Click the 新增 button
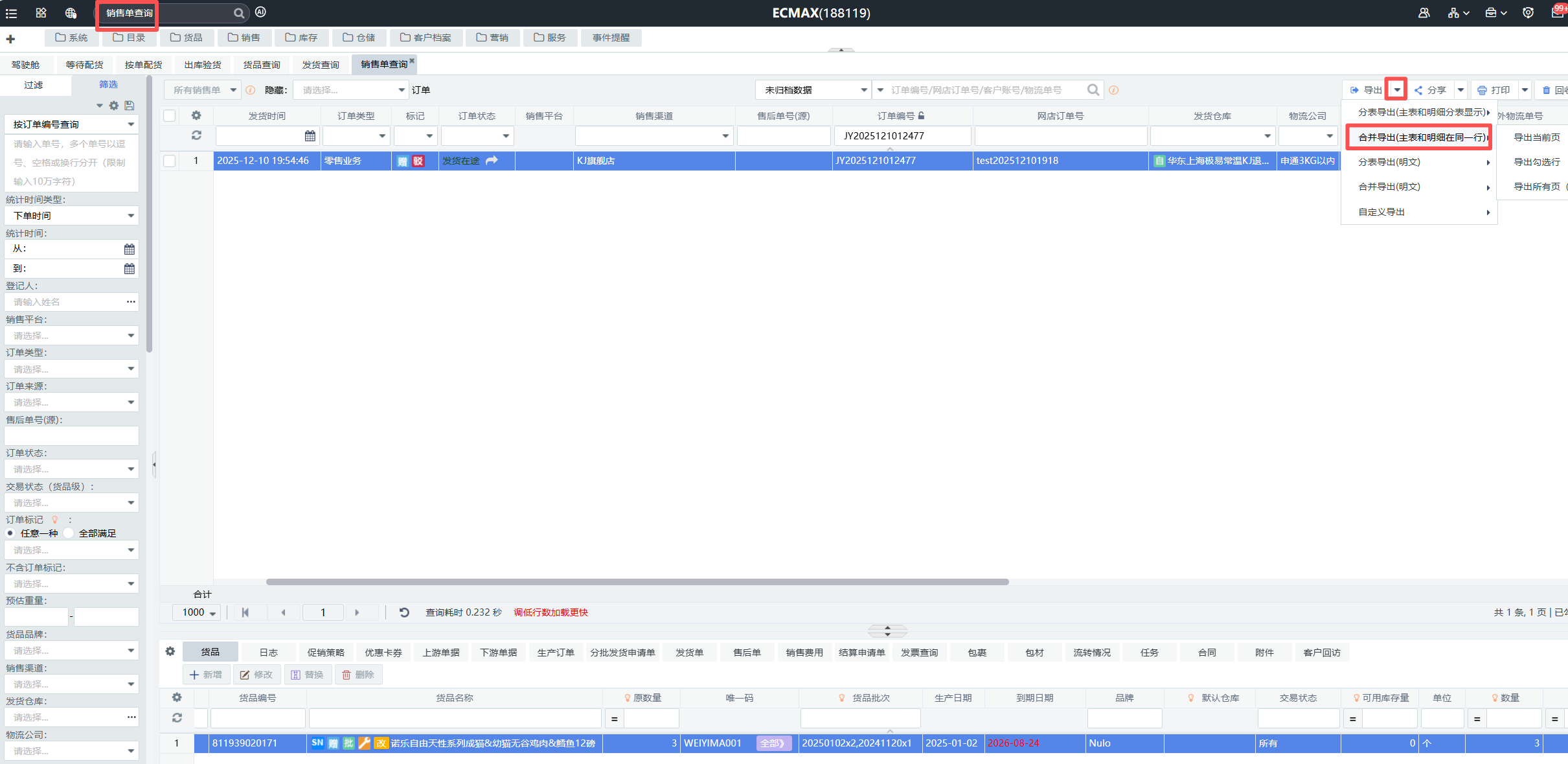 tap(206, 675)
